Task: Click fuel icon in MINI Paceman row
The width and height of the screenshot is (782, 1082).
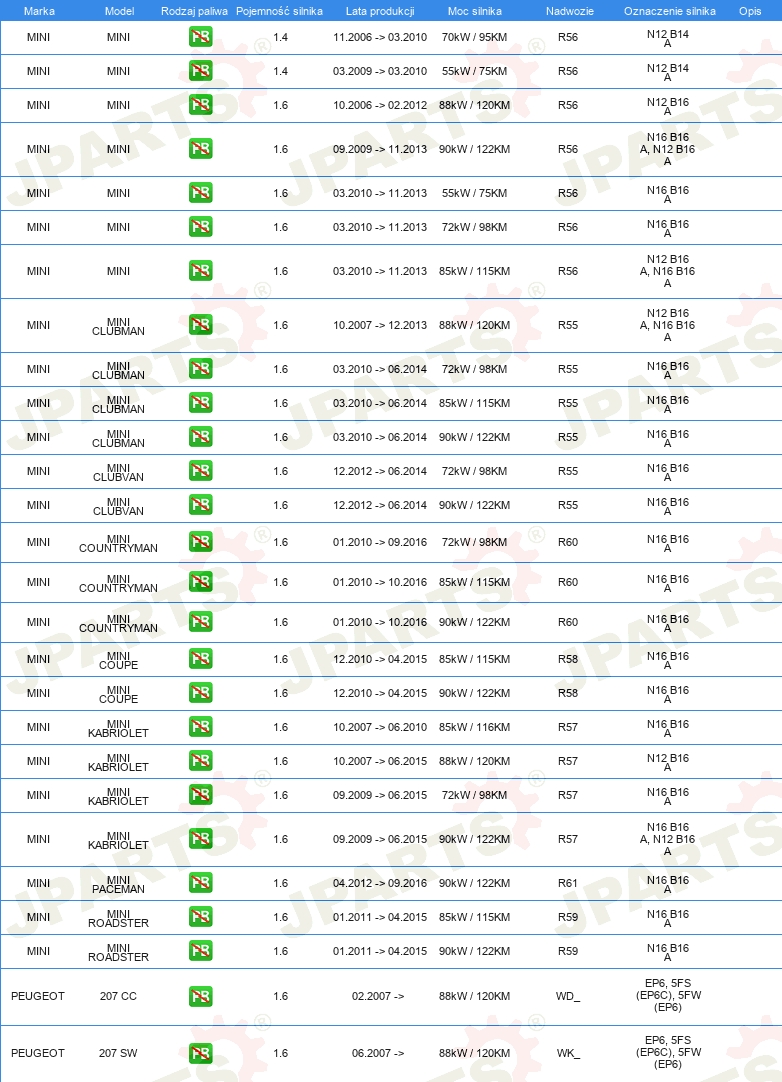Action: tap(200, 883)
